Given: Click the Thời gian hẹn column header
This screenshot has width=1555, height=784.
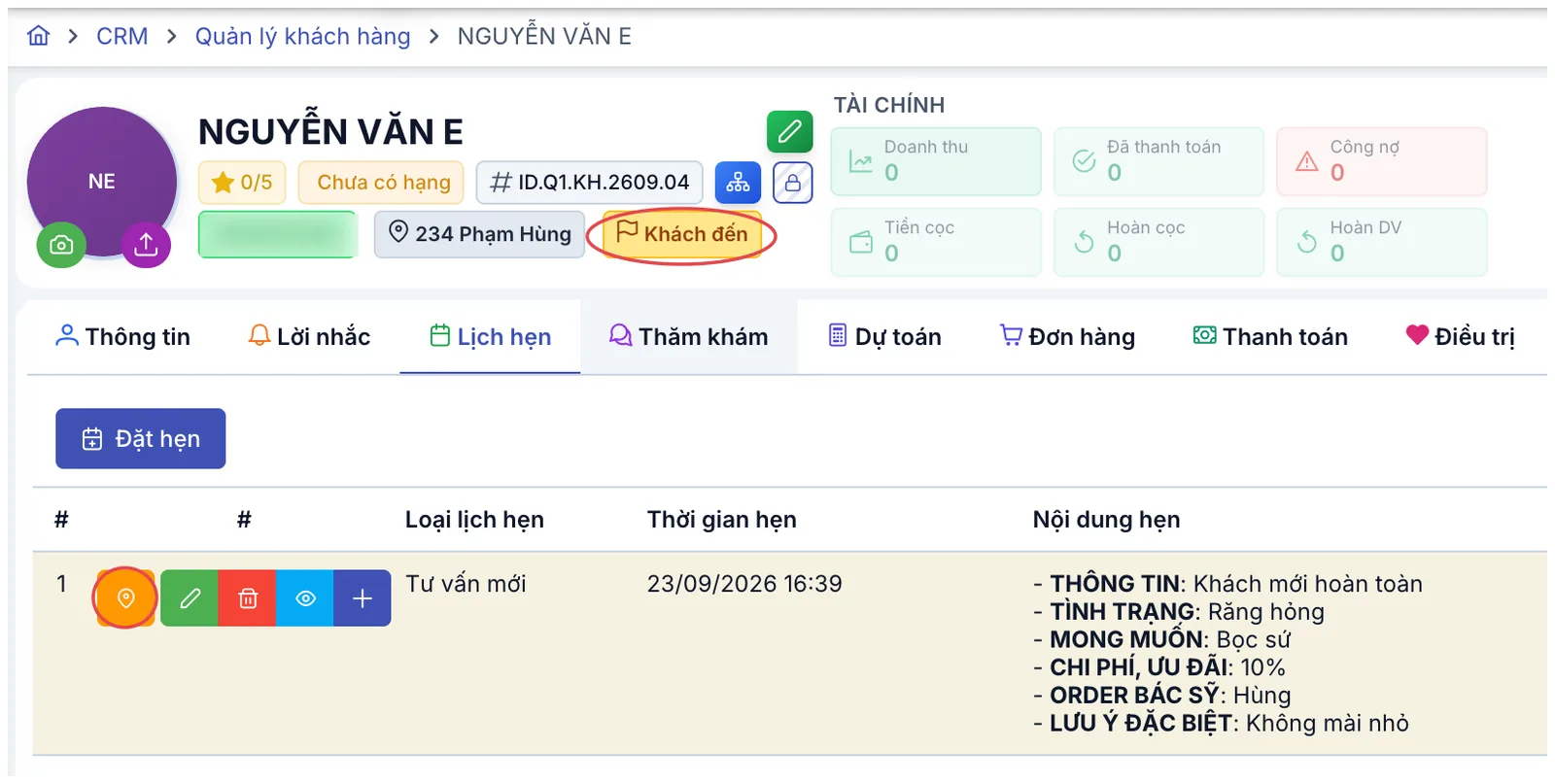Looking at the screenshot, I should point(721,520).
